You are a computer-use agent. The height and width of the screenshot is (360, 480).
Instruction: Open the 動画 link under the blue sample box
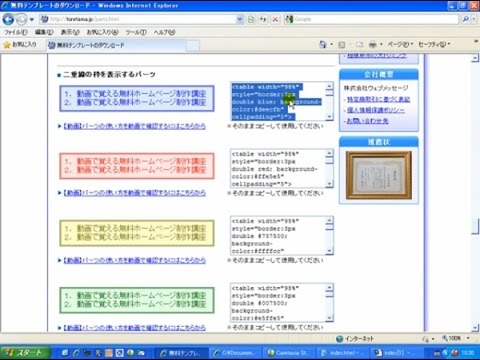pyautogui.click(x=134, y=126)
